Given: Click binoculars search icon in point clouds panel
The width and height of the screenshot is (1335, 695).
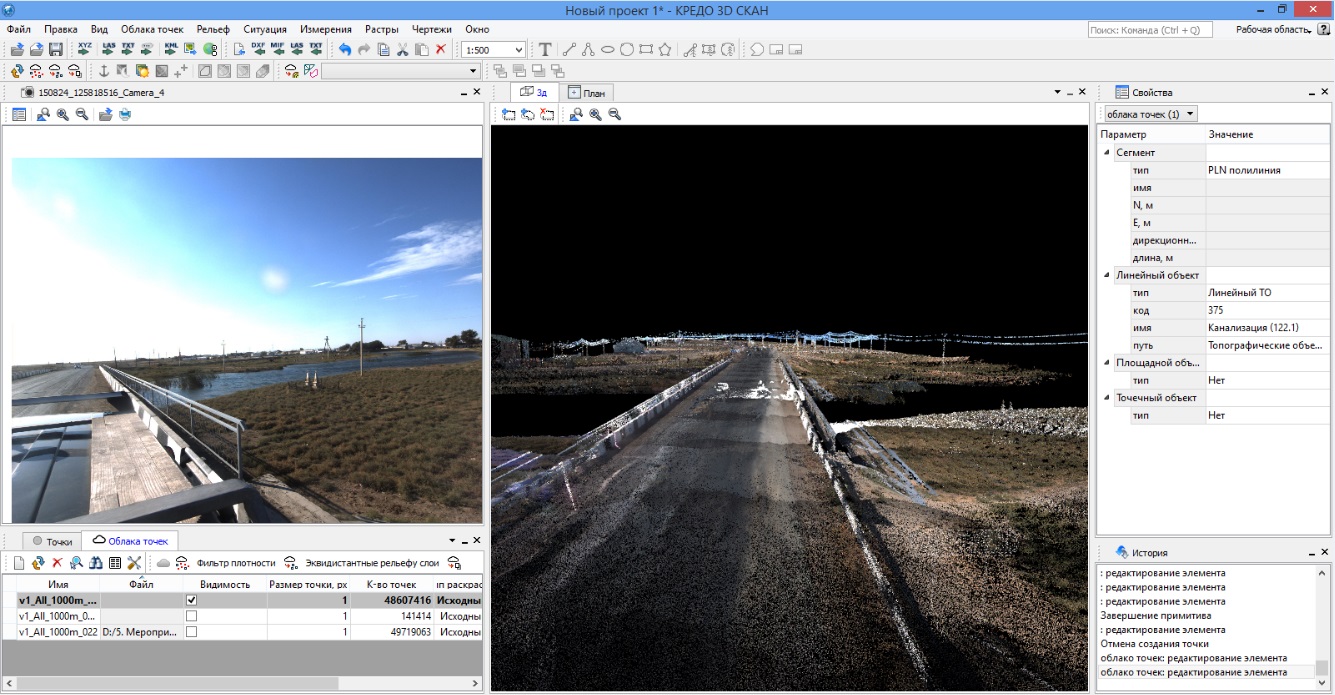Looking at the screenshot, I should tap(96, 563).
